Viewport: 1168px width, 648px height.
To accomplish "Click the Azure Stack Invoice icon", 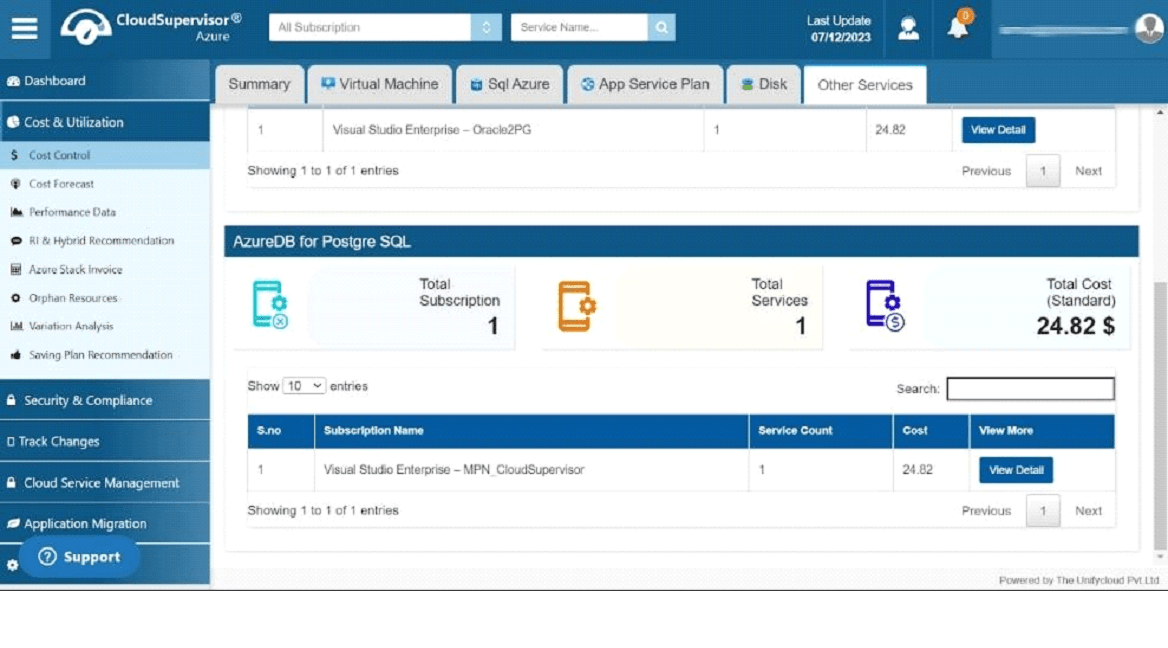I will (16, 270).
